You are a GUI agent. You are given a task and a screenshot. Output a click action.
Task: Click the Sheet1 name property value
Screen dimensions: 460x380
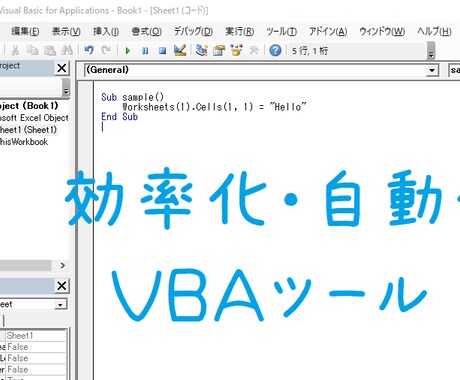[36, 335]
